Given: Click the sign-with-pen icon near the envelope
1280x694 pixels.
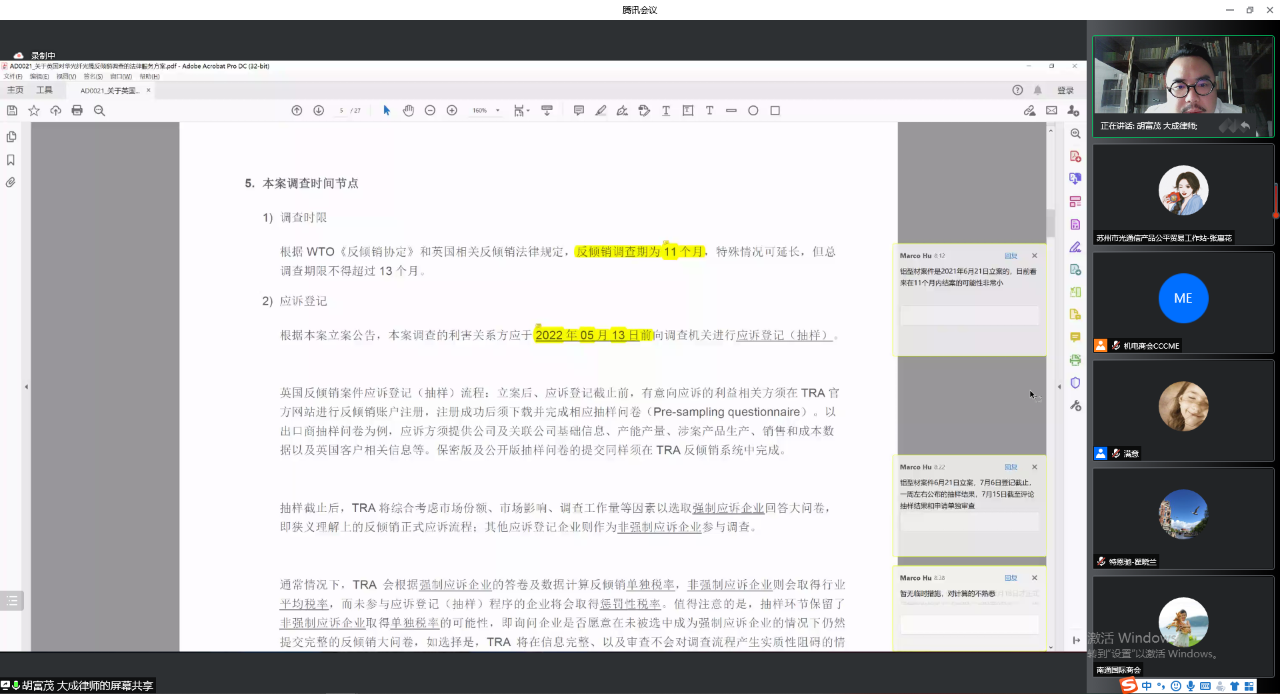Looking at the screenshot, I should click(x=1030, y=110).
